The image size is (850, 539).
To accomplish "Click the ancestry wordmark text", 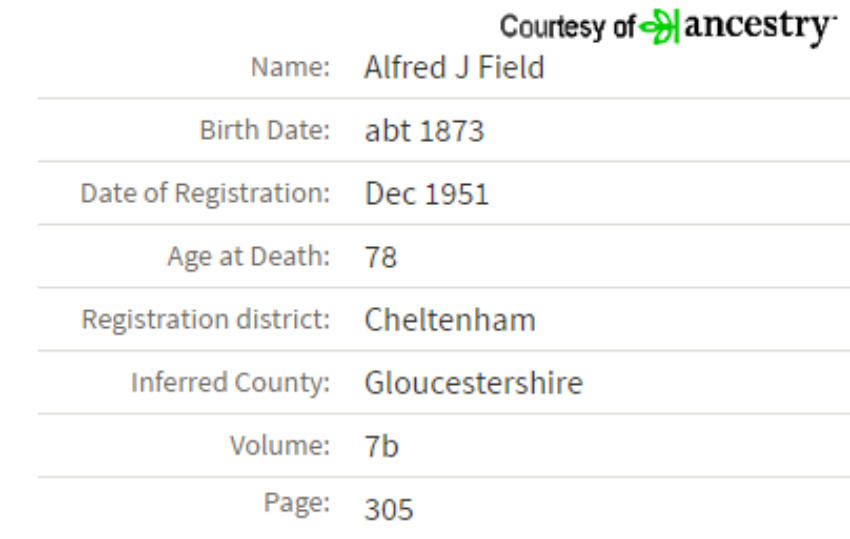I will point(760,27).
